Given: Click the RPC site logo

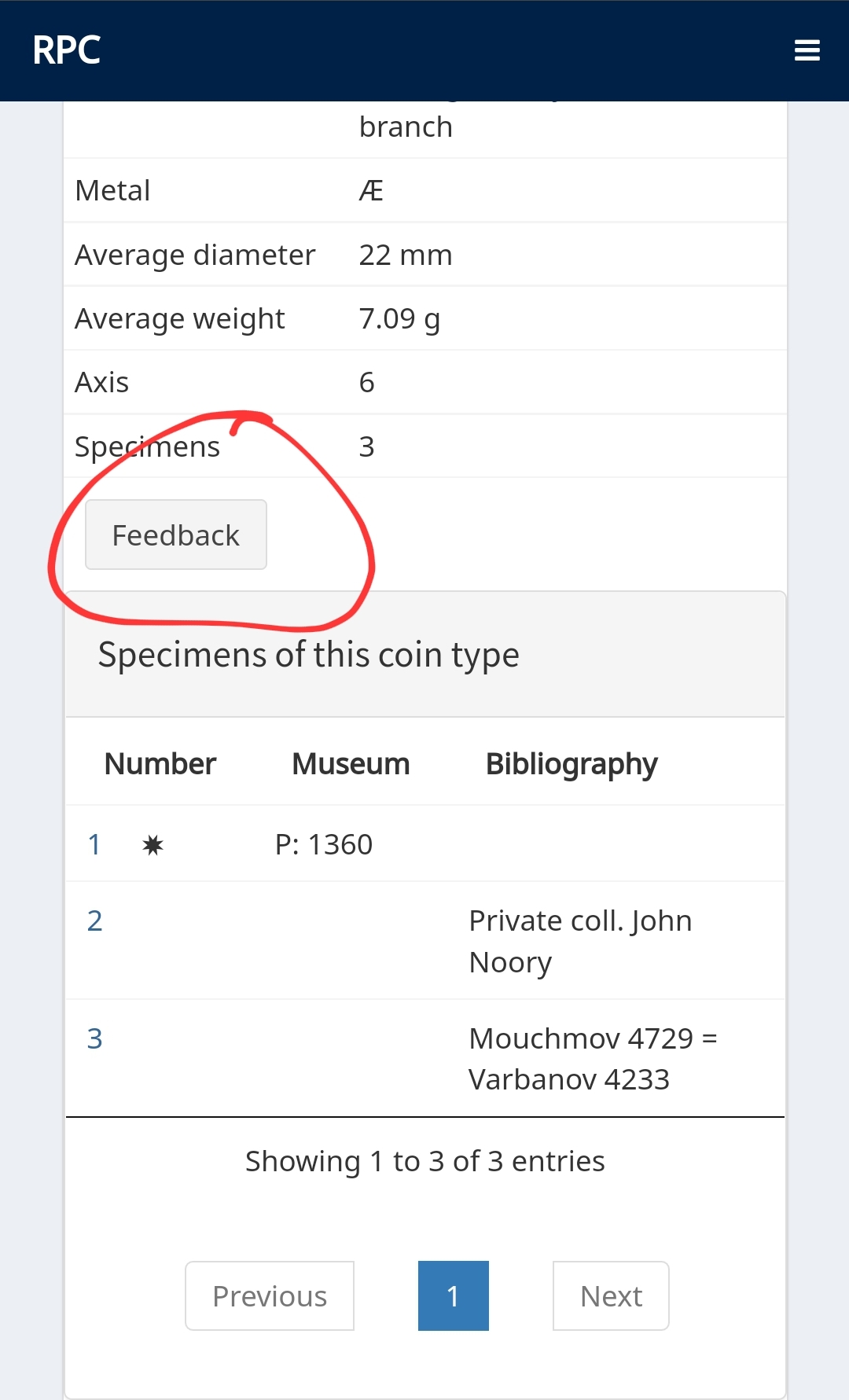Looking at the screenshot, I should point(67,50).
